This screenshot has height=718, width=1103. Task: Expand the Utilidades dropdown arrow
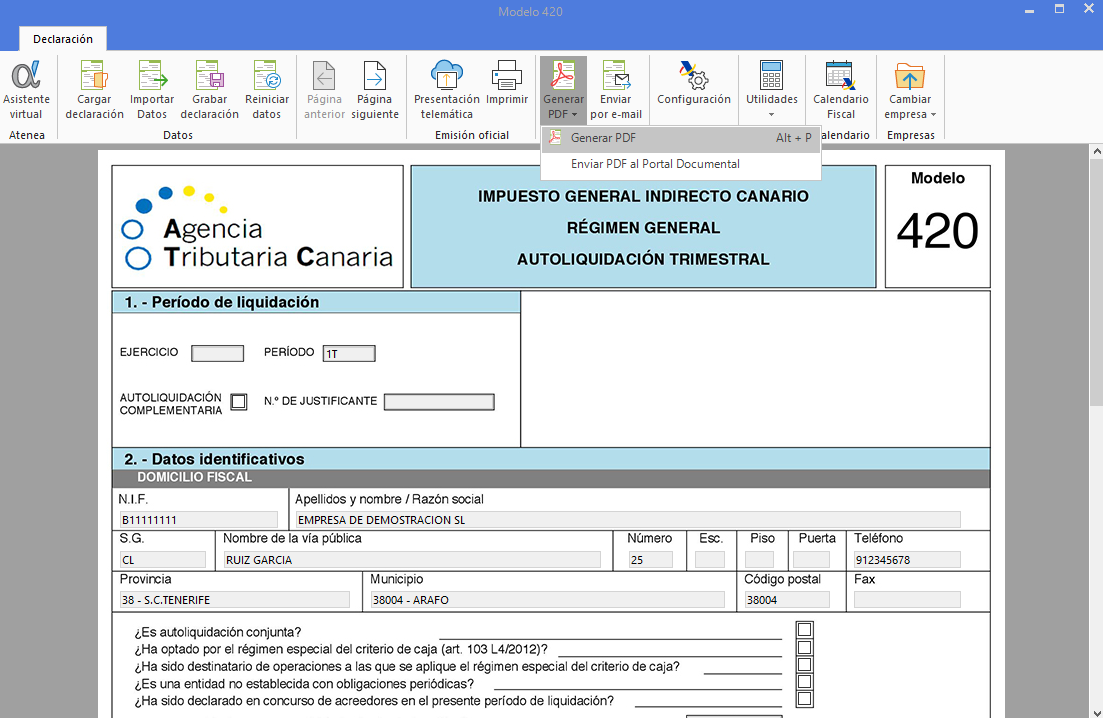772,115
